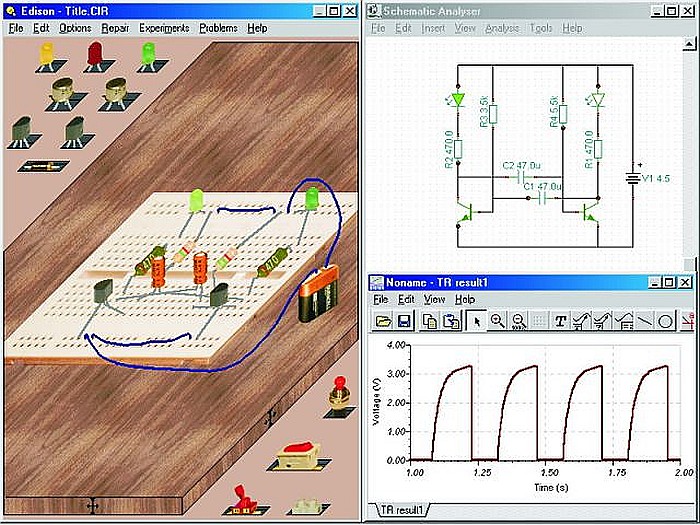
Task: Select the pointer arrow tool in diagram toolbar
Action: [476, 321]
